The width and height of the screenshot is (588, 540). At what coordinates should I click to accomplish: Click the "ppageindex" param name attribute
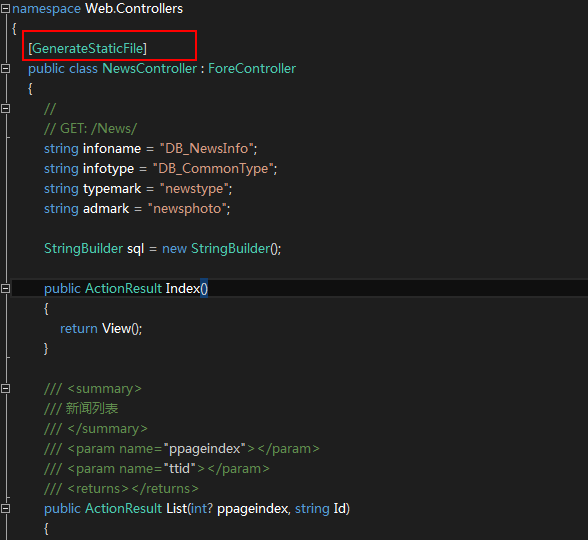click(x=205, y=449)
